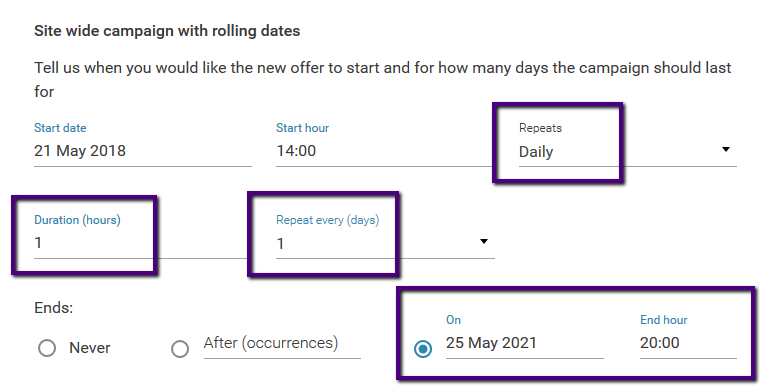The height and width of the screenshot is (387, 773).
Task: Toggle the On date radio button
Action: (423, 349)
